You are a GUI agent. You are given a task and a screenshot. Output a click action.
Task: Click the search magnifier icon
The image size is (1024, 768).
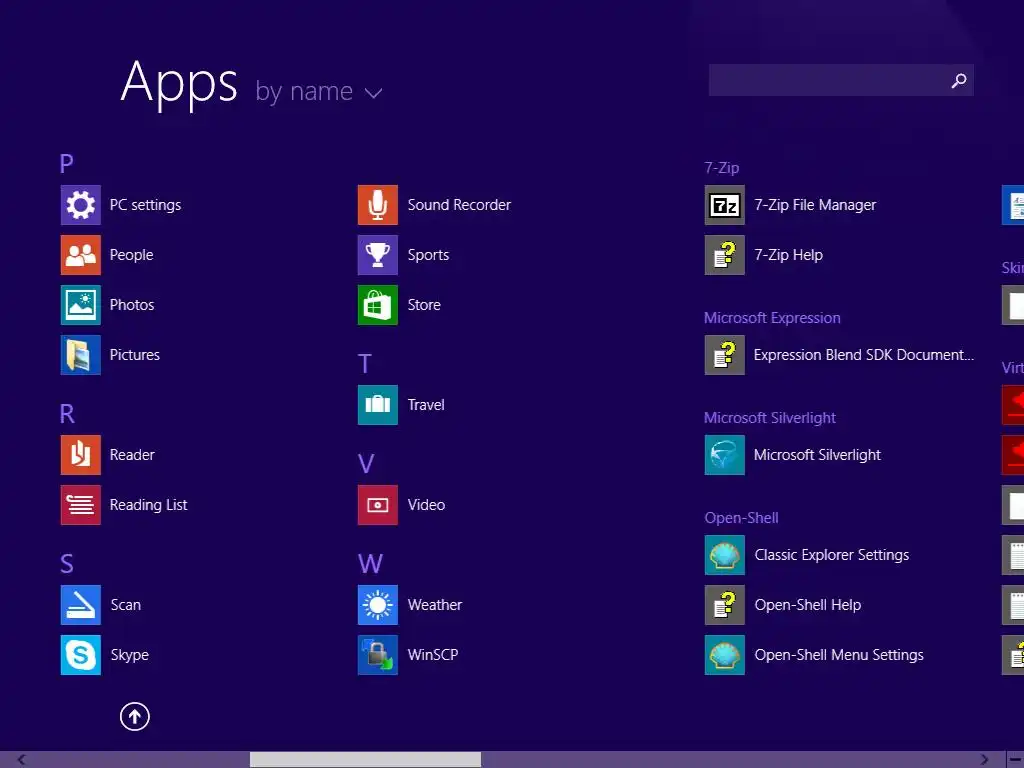pos(959,80)
